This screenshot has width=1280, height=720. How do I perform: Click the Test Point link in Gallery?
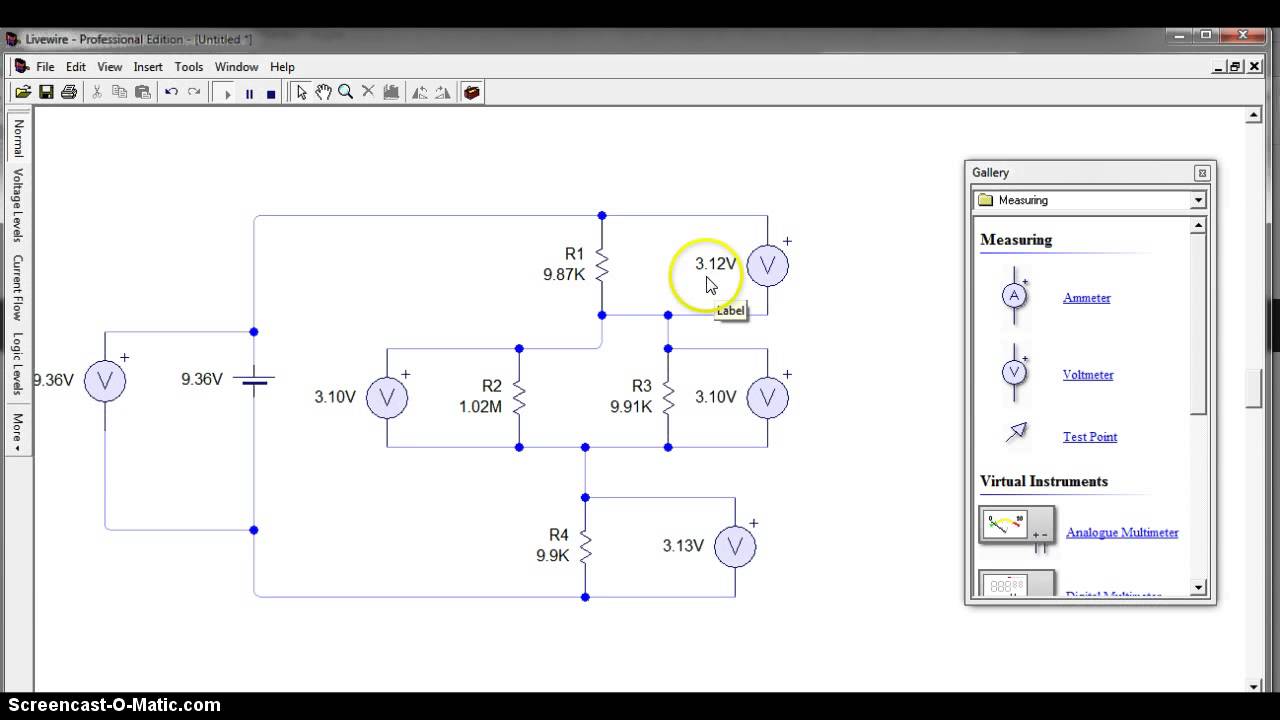click(1090, 436)
